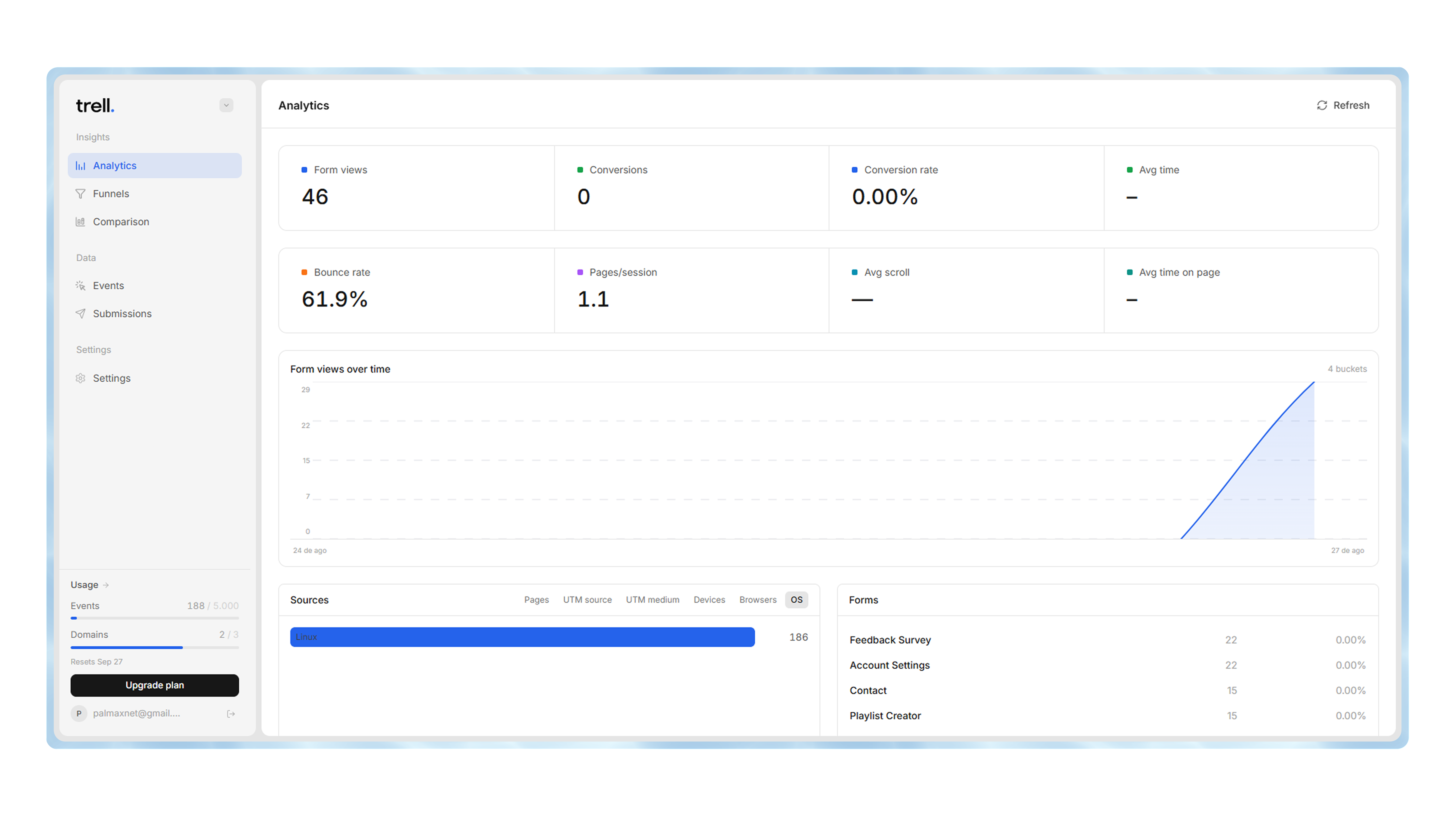1456x816 pixels.
Task: Click the Domains count '2 / 3'
Action: point(229,635)
